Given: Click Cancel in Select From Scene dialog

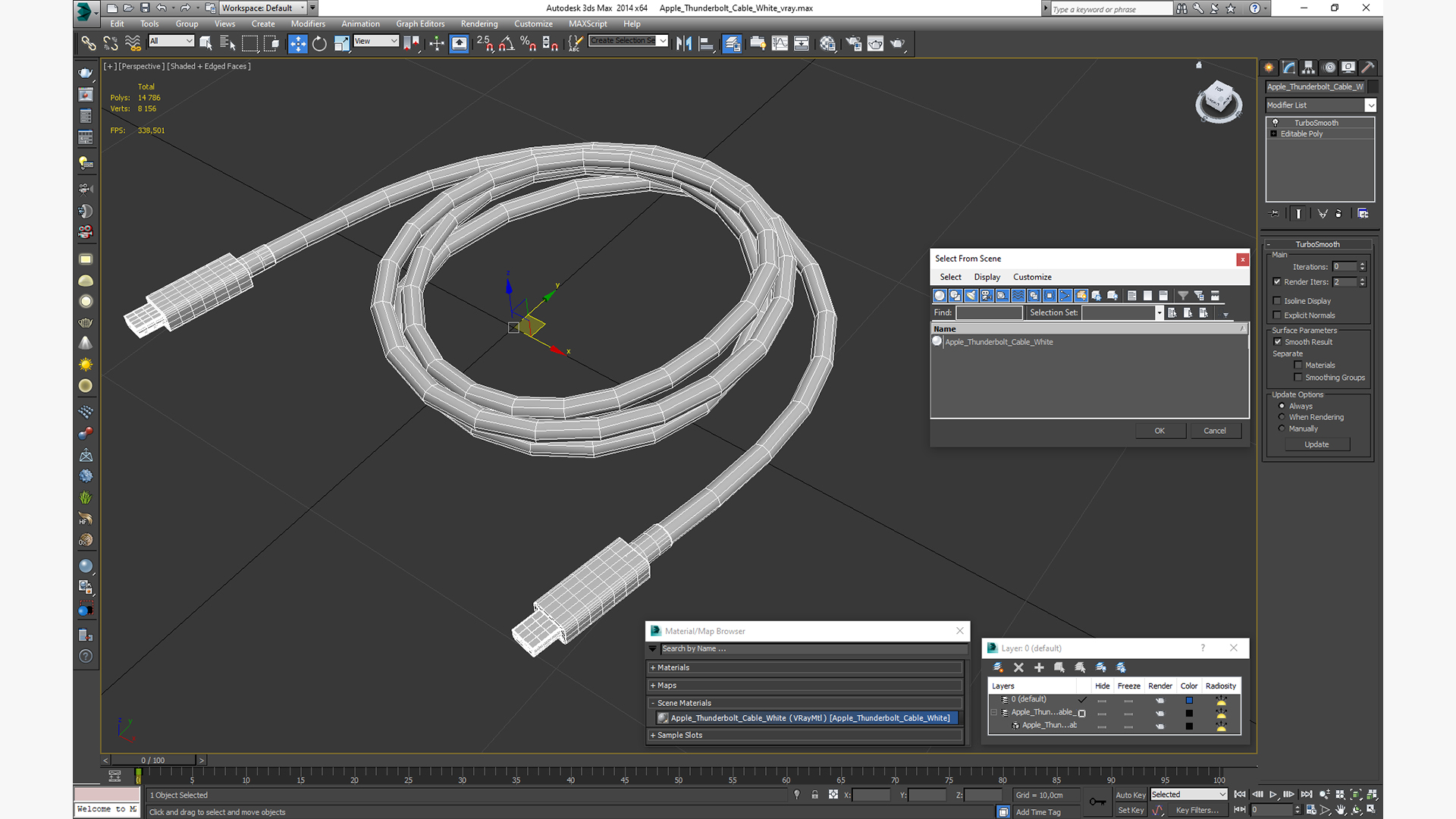Looking at the screenshot, I should [x=1214, y=431].
